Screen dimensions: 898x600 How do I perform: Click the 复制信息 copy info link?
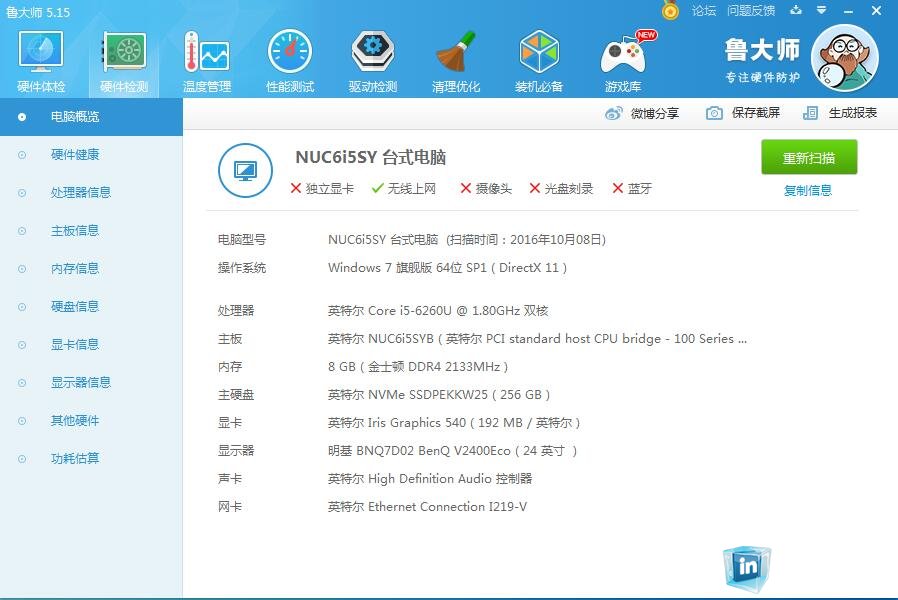coord(808,190)
